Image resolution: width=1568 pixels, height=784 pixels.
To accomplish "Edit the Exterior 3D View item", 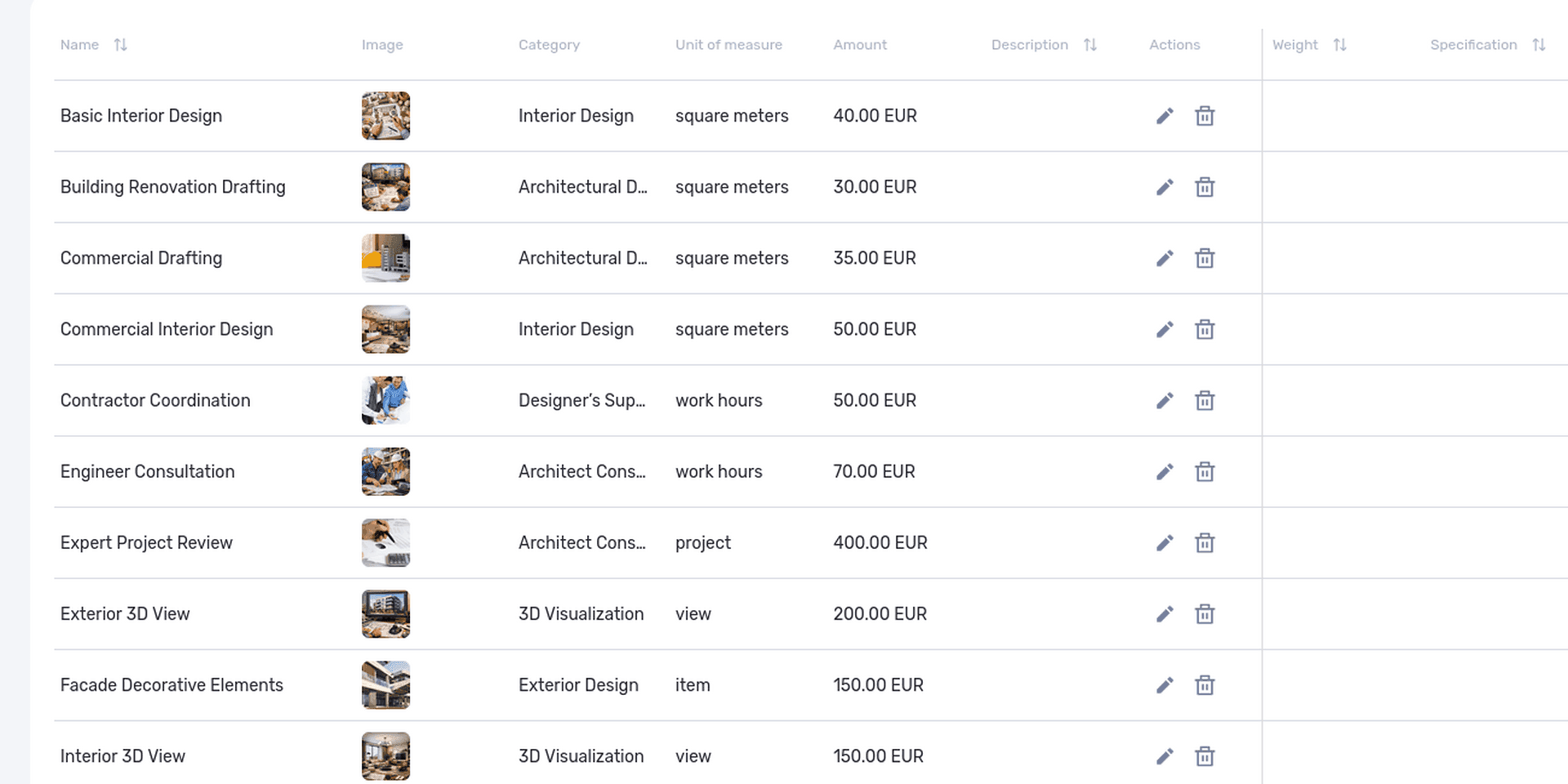I will [1165, 613].
